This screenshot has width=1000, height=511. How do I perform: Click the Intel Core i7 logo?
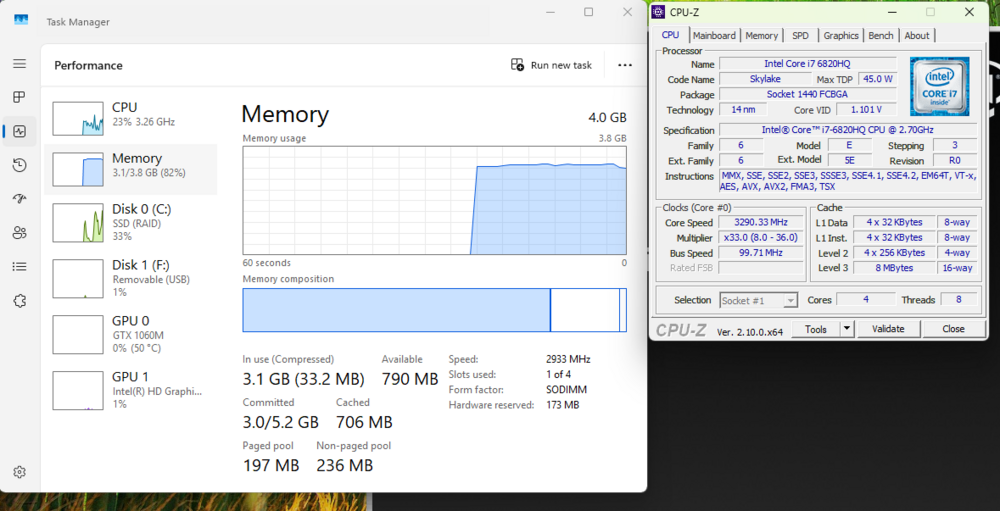(x=939, y=87)
